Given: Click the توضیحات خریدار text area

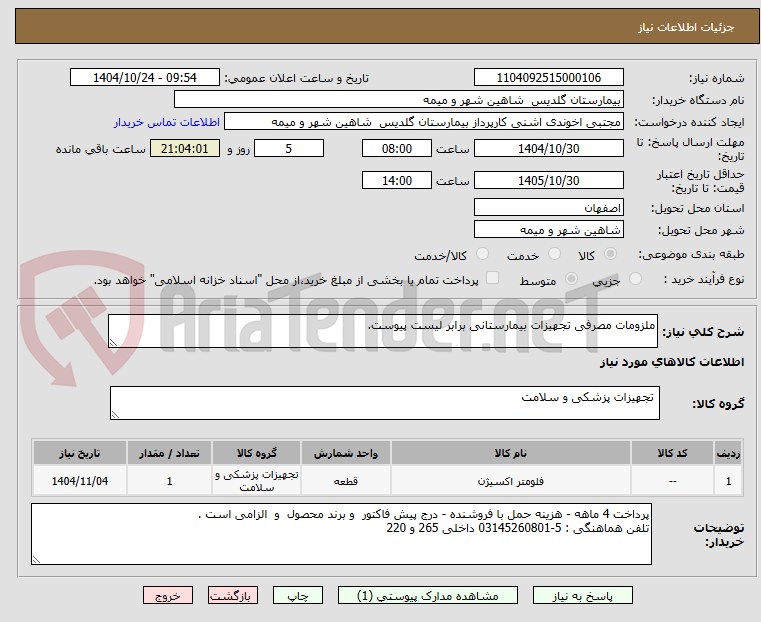Looking at the screenshot, I should tap(341, 534).
